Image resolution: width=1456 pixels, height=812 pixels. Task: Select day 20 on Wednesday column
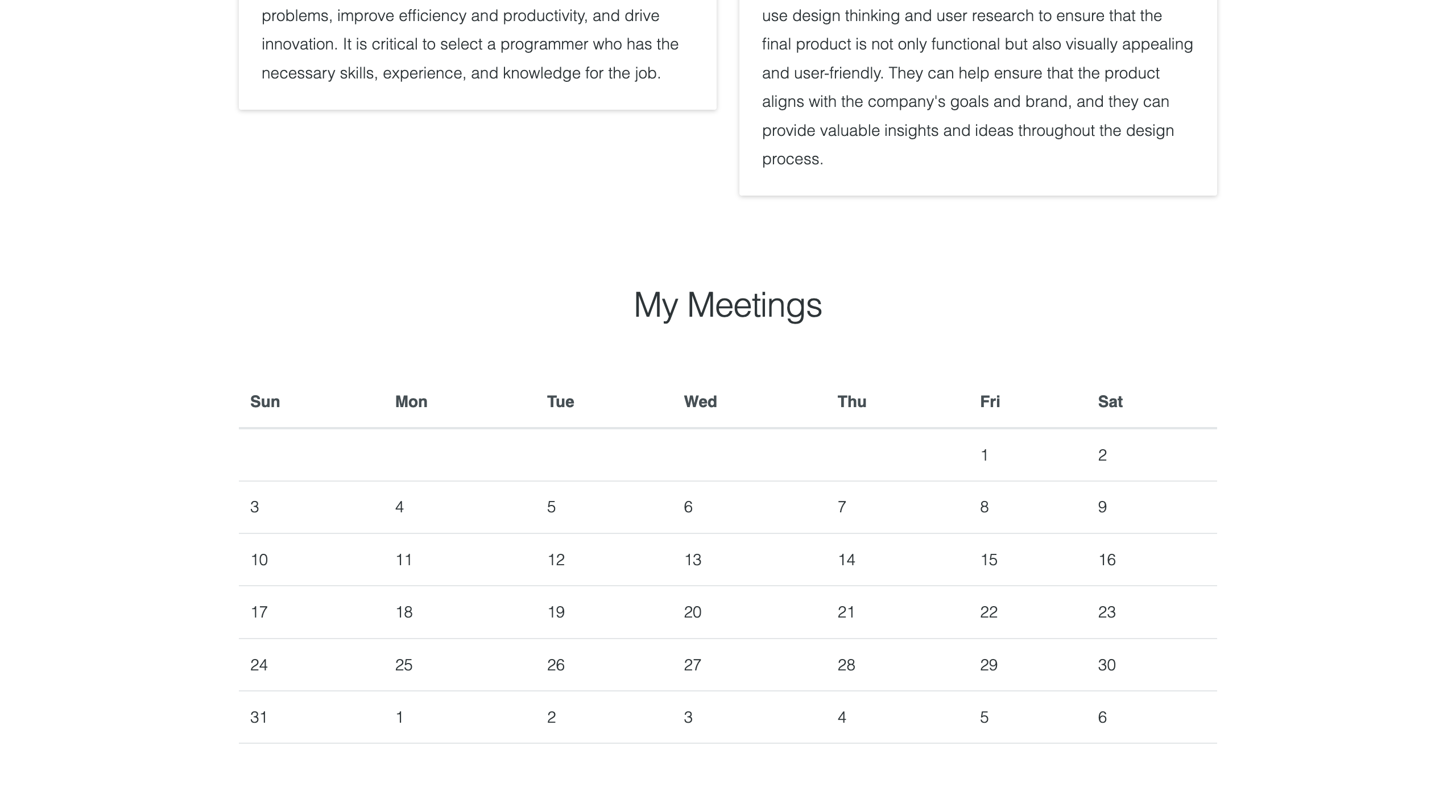click(x=692, y=612)
